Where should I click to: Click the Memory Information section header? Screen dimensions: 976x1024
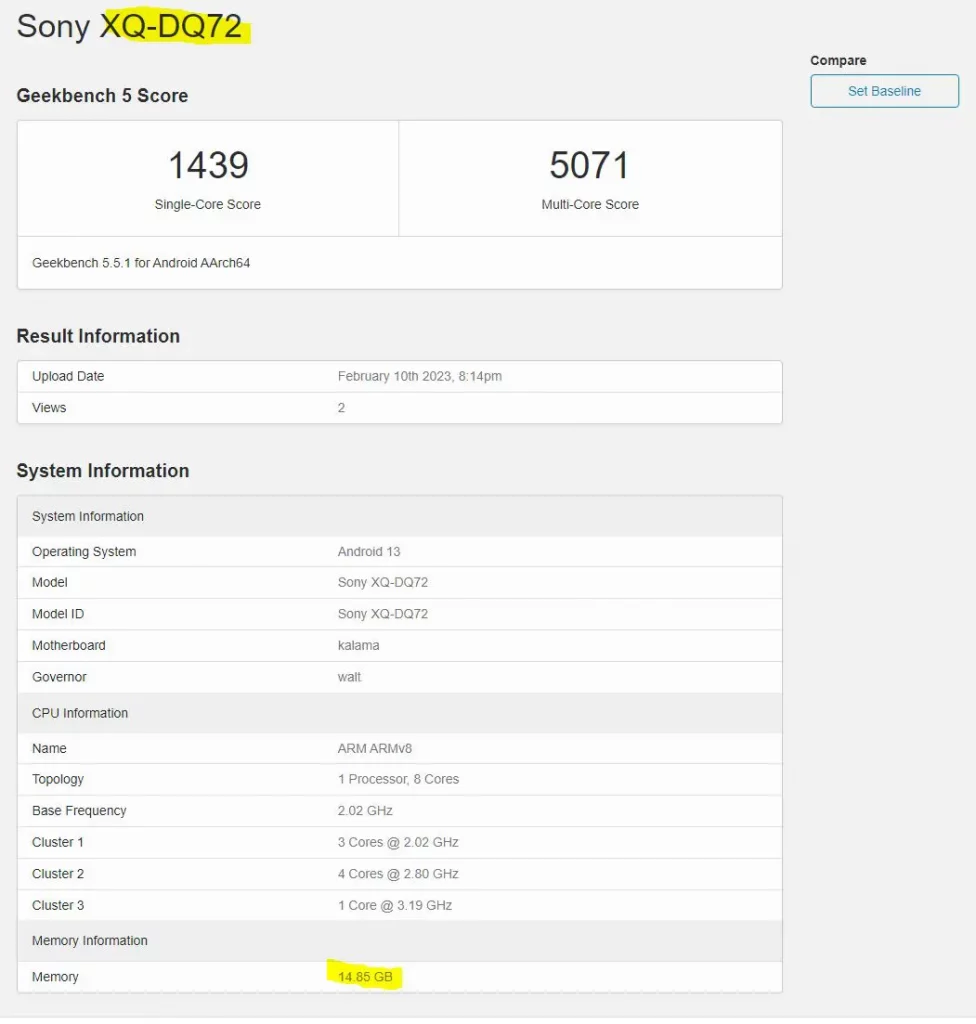click(x=89, y=941)
